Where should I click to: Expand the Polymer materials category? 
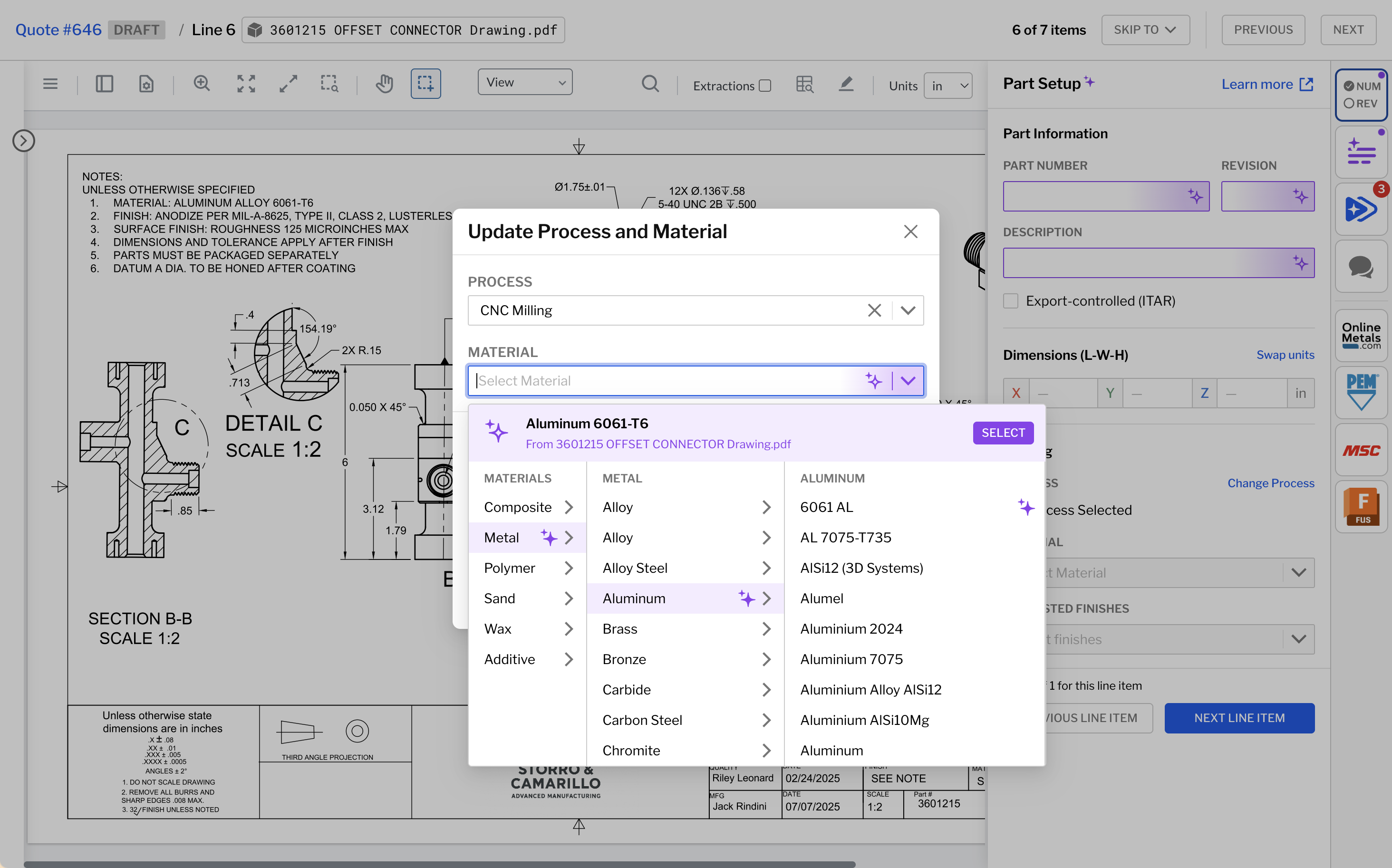pos(528,569)
